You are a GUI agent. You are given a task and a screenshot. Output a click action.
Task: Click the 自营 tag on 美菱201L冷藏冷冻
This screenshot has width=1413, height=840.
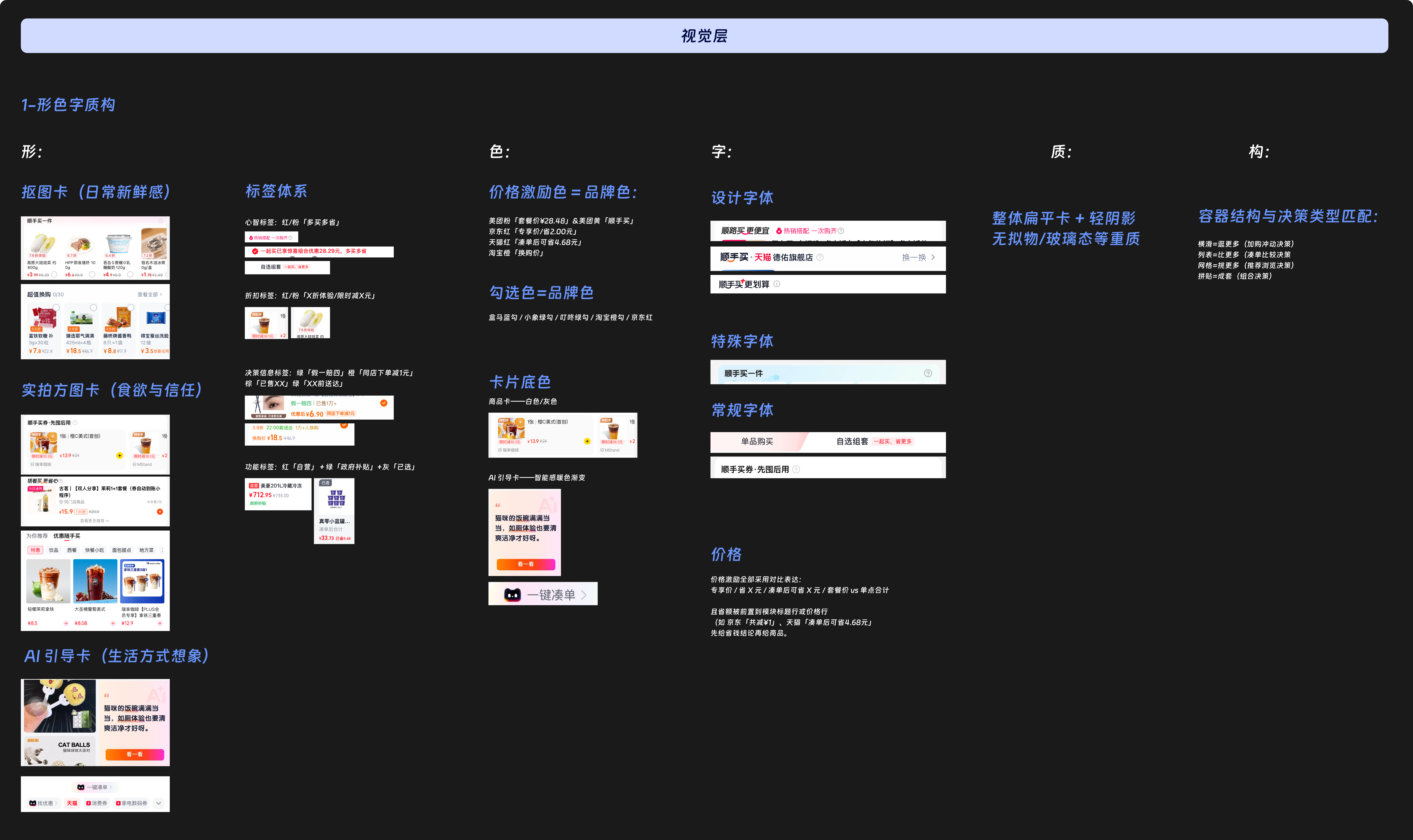click(254, 486)
